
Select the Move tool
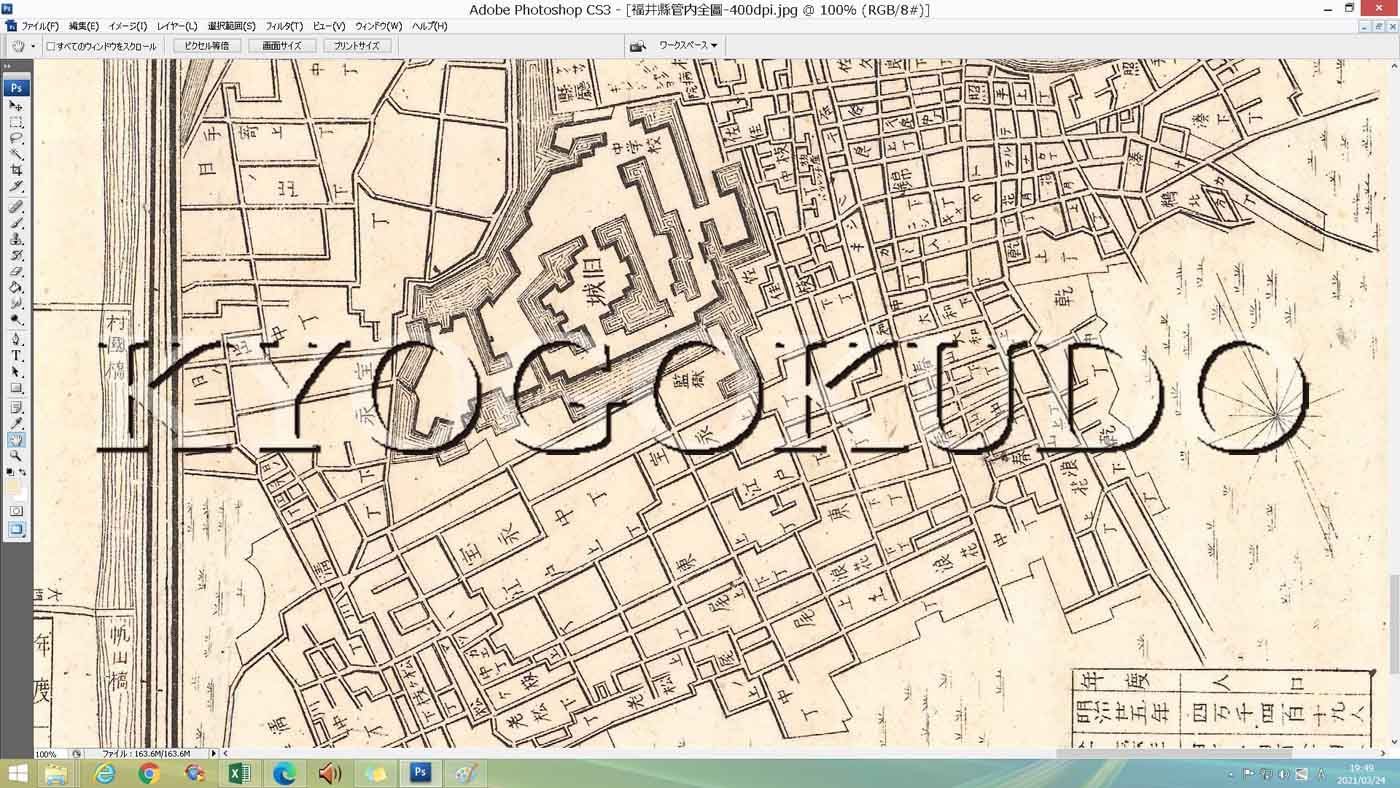coord(16,106)
